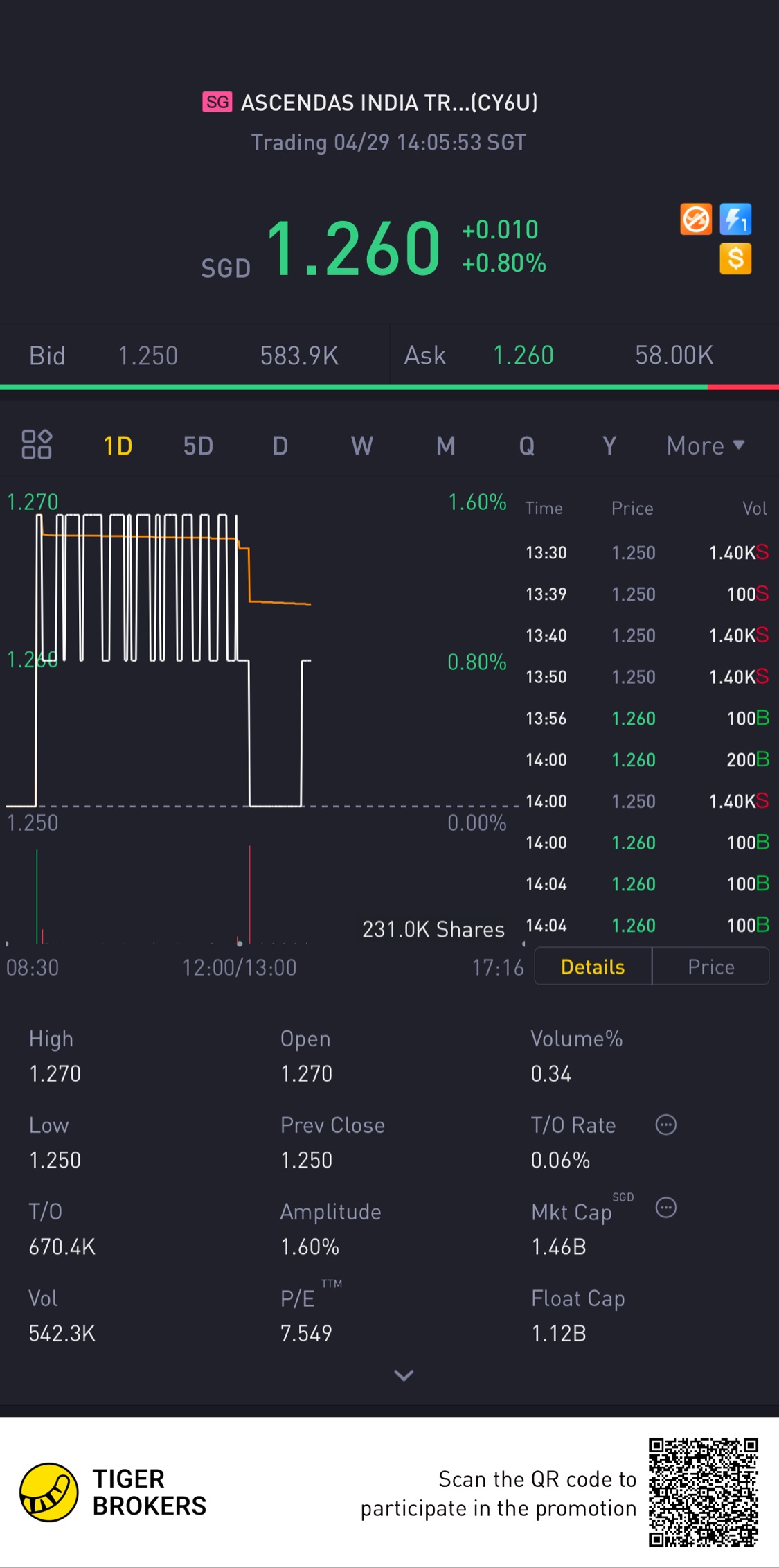Tap the yellow dollar sign icon
The width and height of the screenshot is (779, 1568).
735,259
